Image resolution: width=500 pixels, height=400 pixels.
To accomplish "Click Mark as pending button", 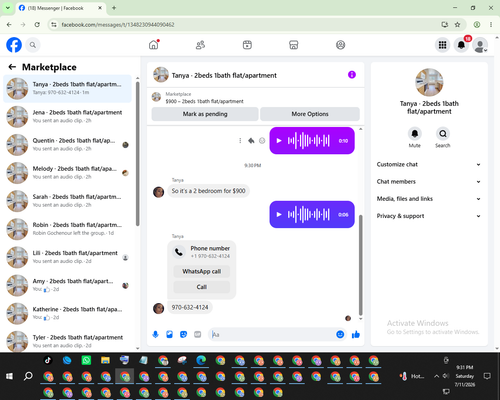I will pos(205,114).
